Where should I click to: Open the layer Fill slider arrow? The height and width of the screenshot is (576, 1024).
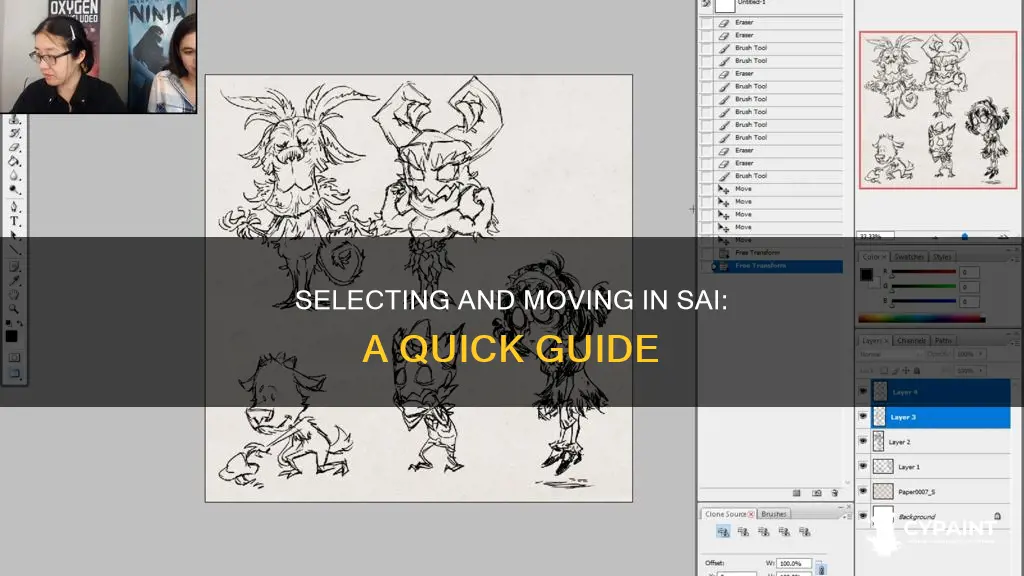(981, 370)
